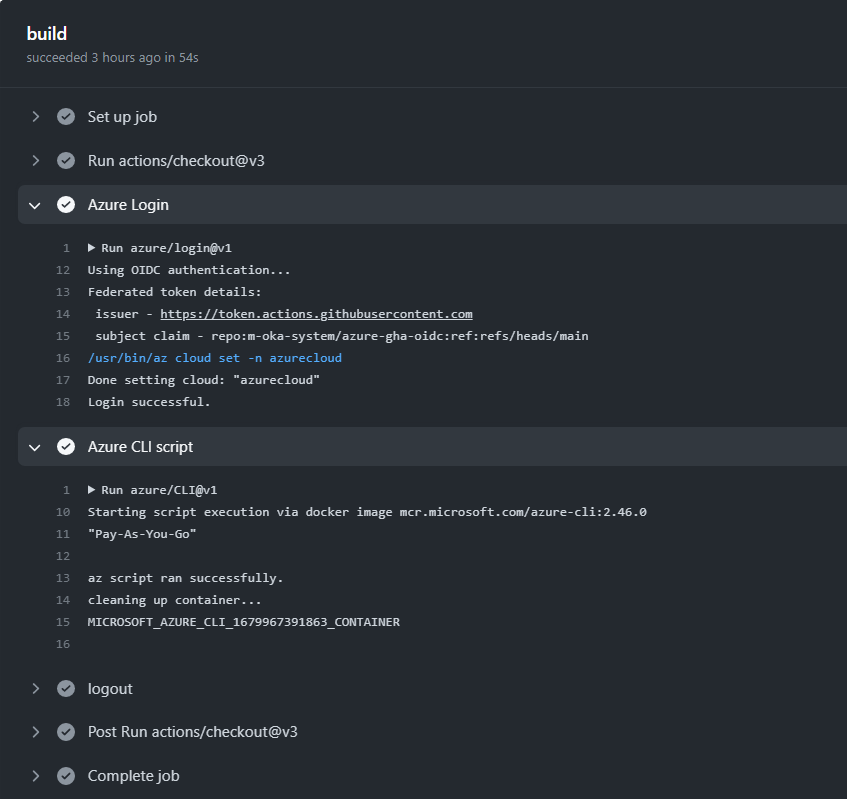Click the logout step success checkmark icon

66,689
